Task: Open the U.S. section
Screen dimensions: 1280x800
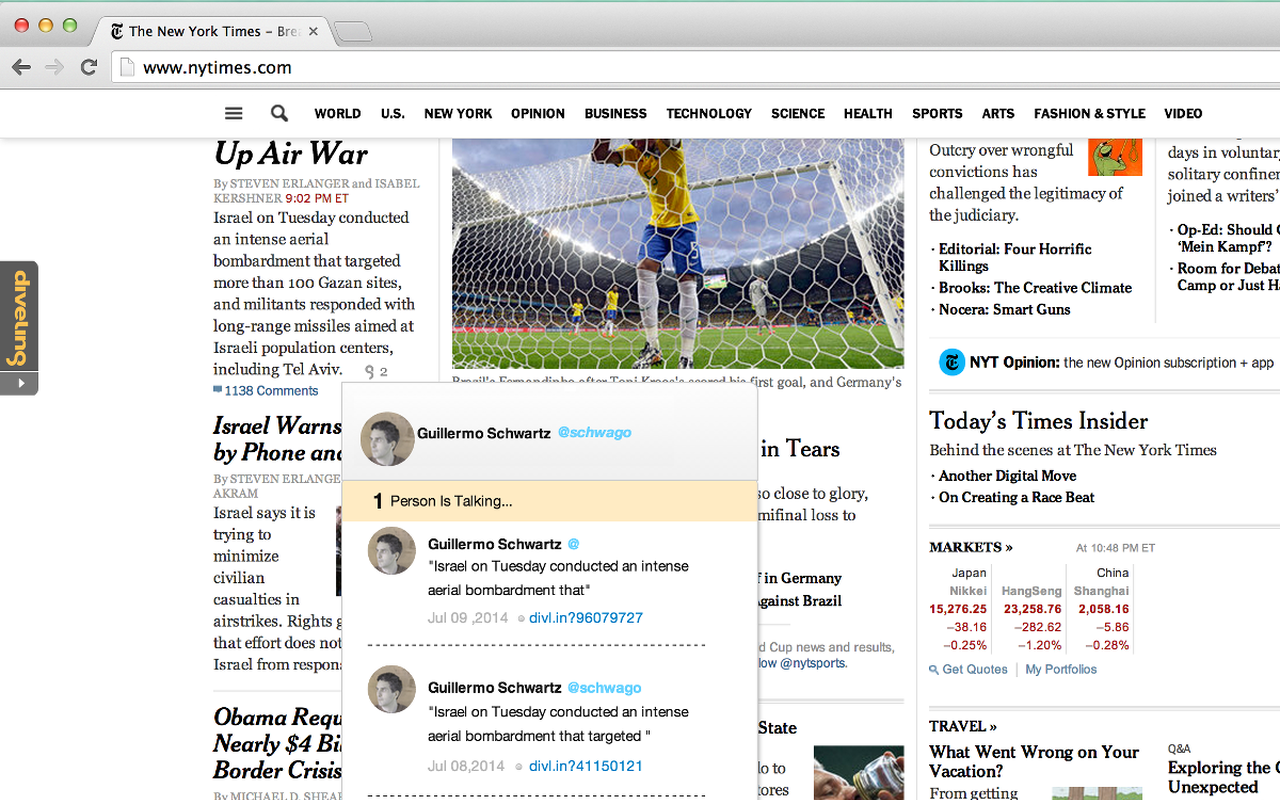Action: tap(393, 114)
